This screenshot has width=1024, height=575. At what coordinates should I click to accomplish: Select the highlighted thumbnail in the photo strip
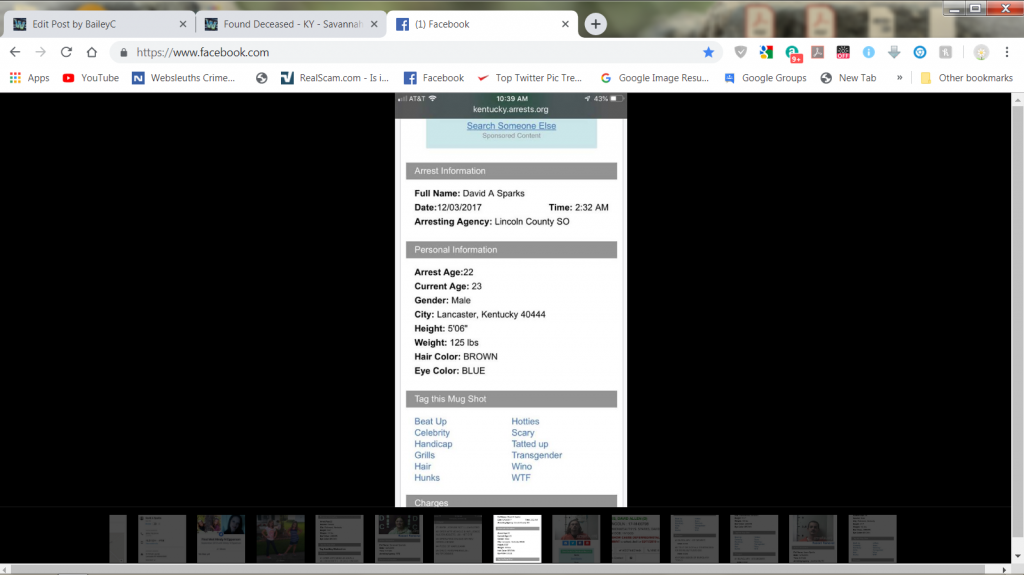tap(518, 539)
